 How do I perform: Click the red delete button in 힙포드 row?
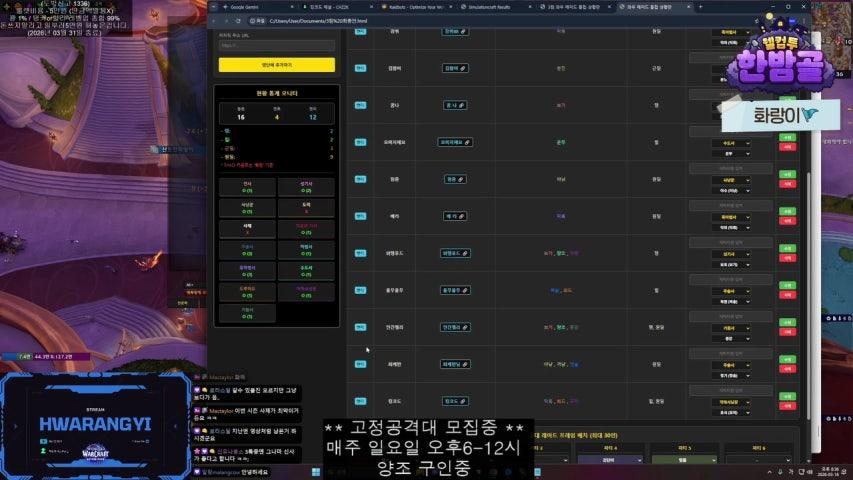pos(787,406)
